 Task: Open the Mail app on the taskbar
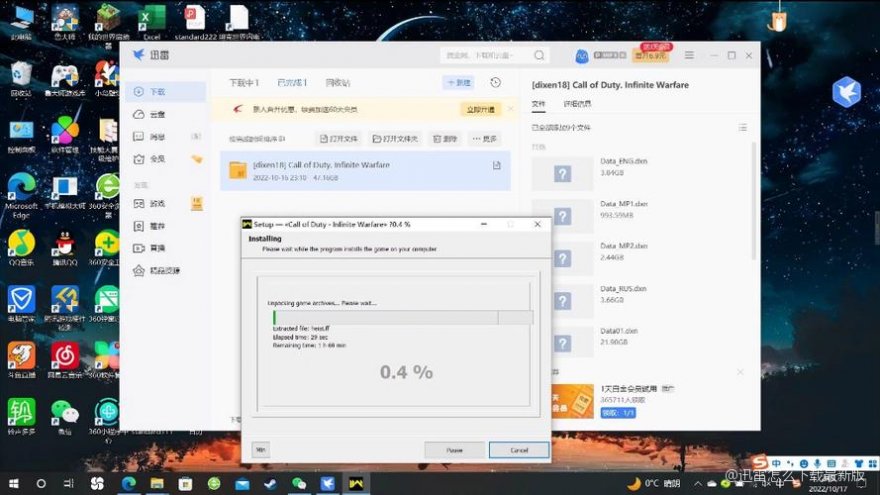(242, 483)
